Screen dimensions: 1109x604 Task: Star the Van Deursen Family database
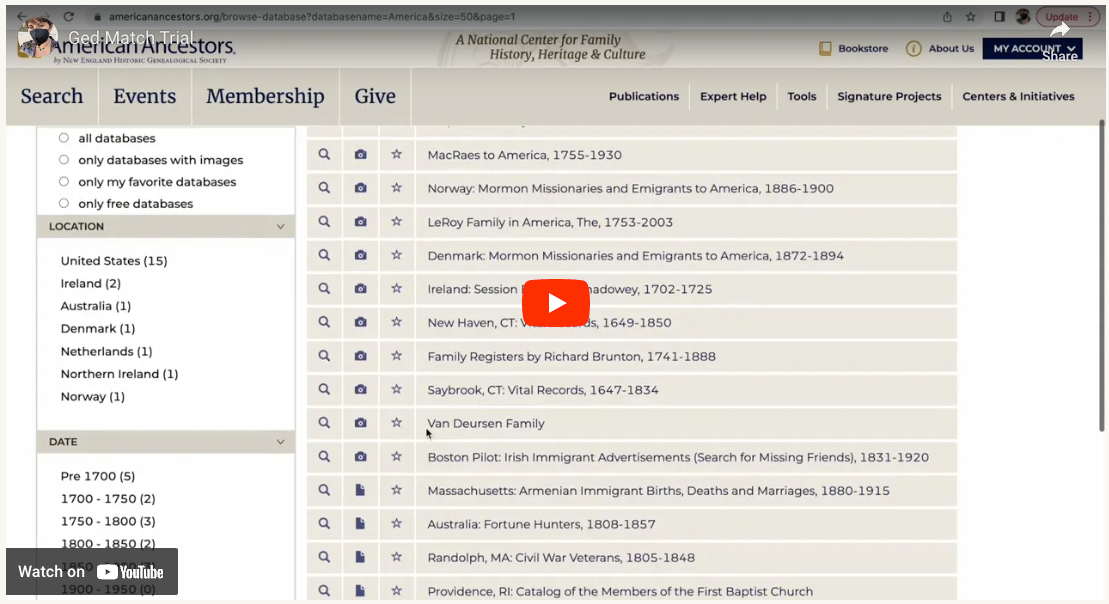click(397, 423)
